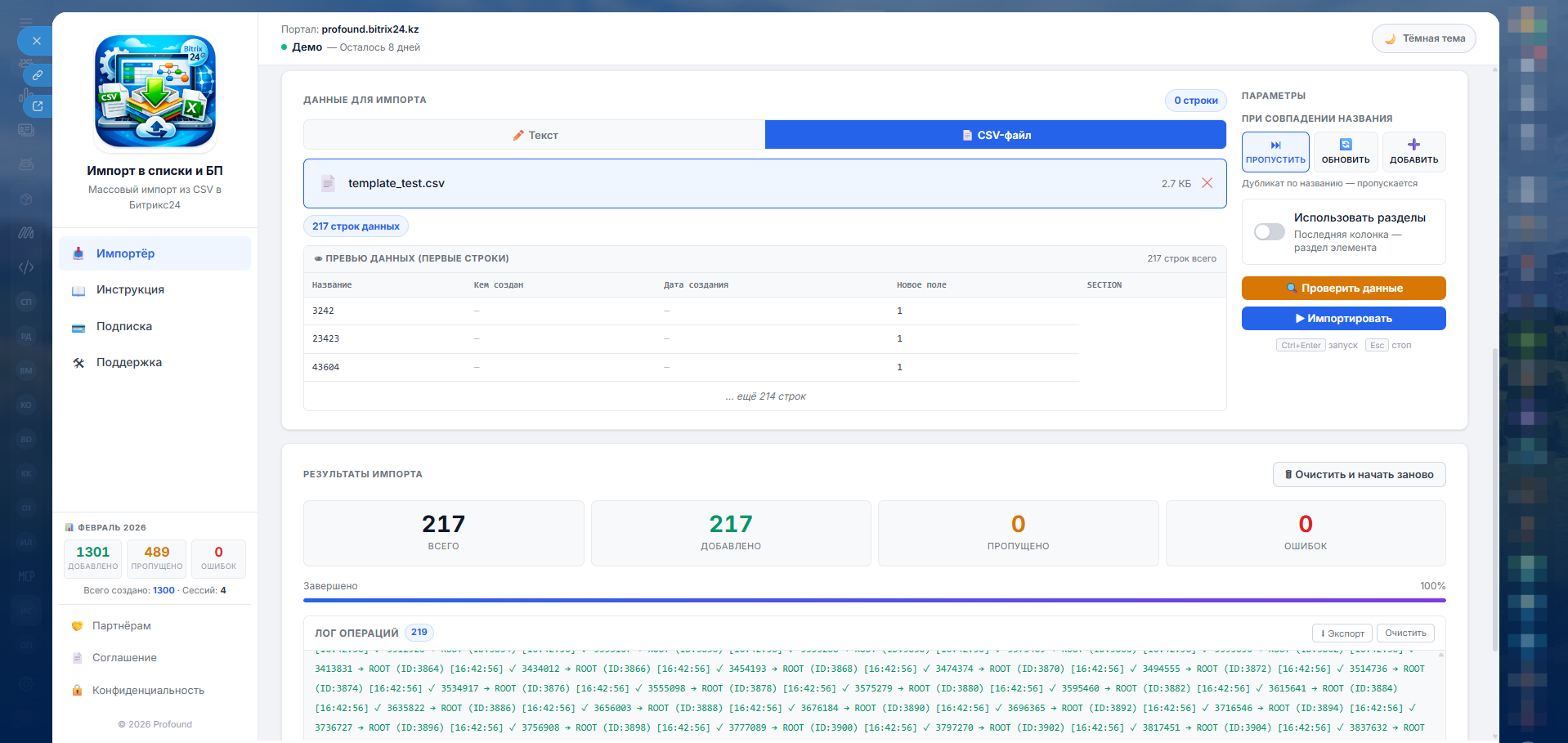The width and height of the screenshot is (1568, 743).
Task: Open Поддержка section in sidebar
Action: click(129, 362)
